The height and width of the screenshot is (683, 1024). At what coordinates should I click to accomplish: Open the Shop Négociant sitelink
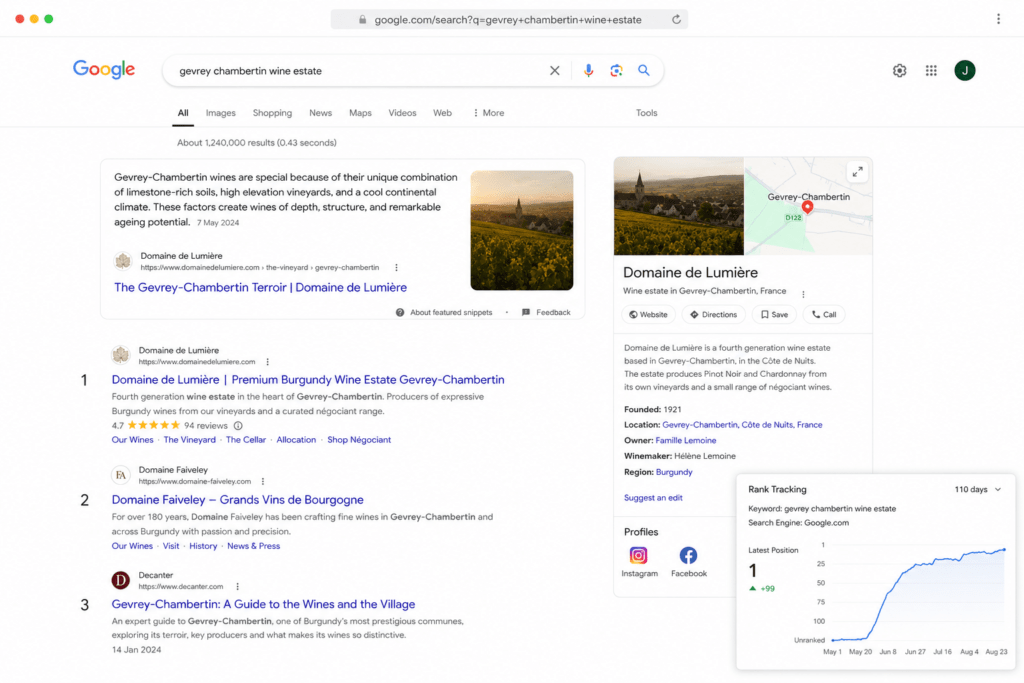[359, 440]
